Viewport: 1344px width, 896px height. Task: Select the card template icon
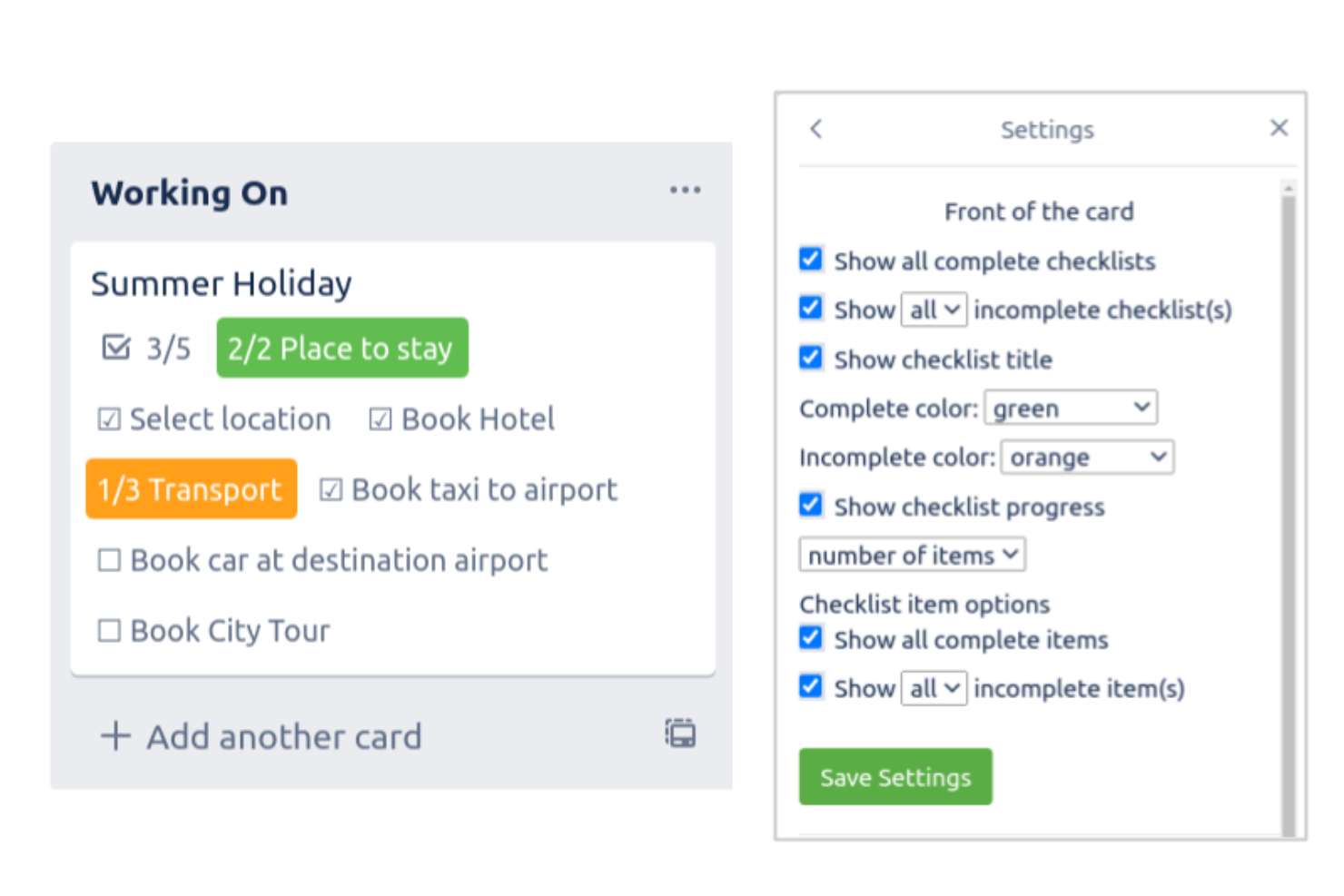679,734
